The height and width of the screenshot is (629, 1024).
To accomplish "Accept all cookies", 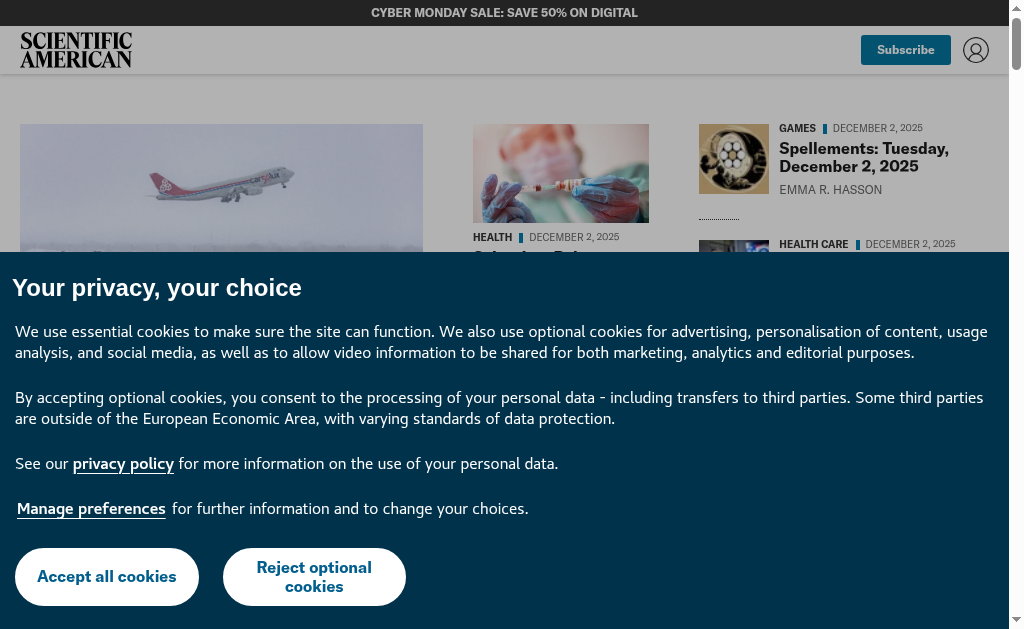I will pos(107,577).
